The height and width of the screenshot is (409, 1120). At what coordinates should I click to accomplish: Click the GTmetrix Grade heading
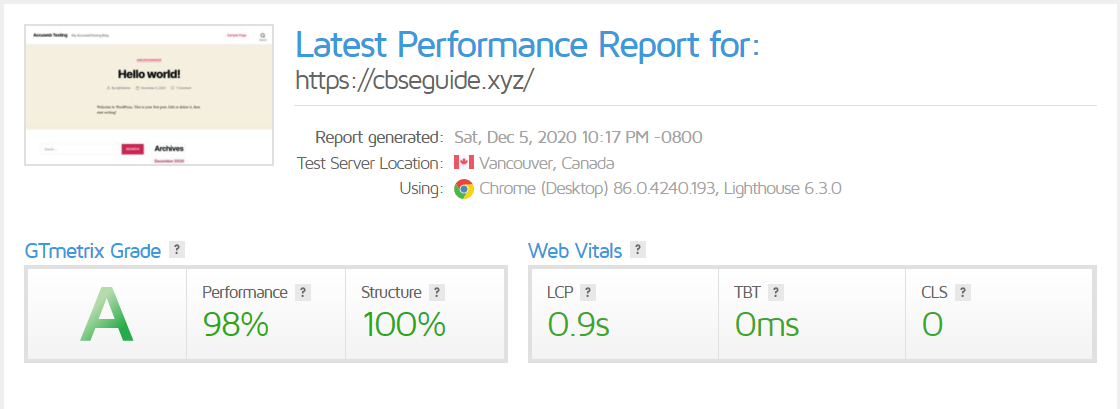coord(93,251)
